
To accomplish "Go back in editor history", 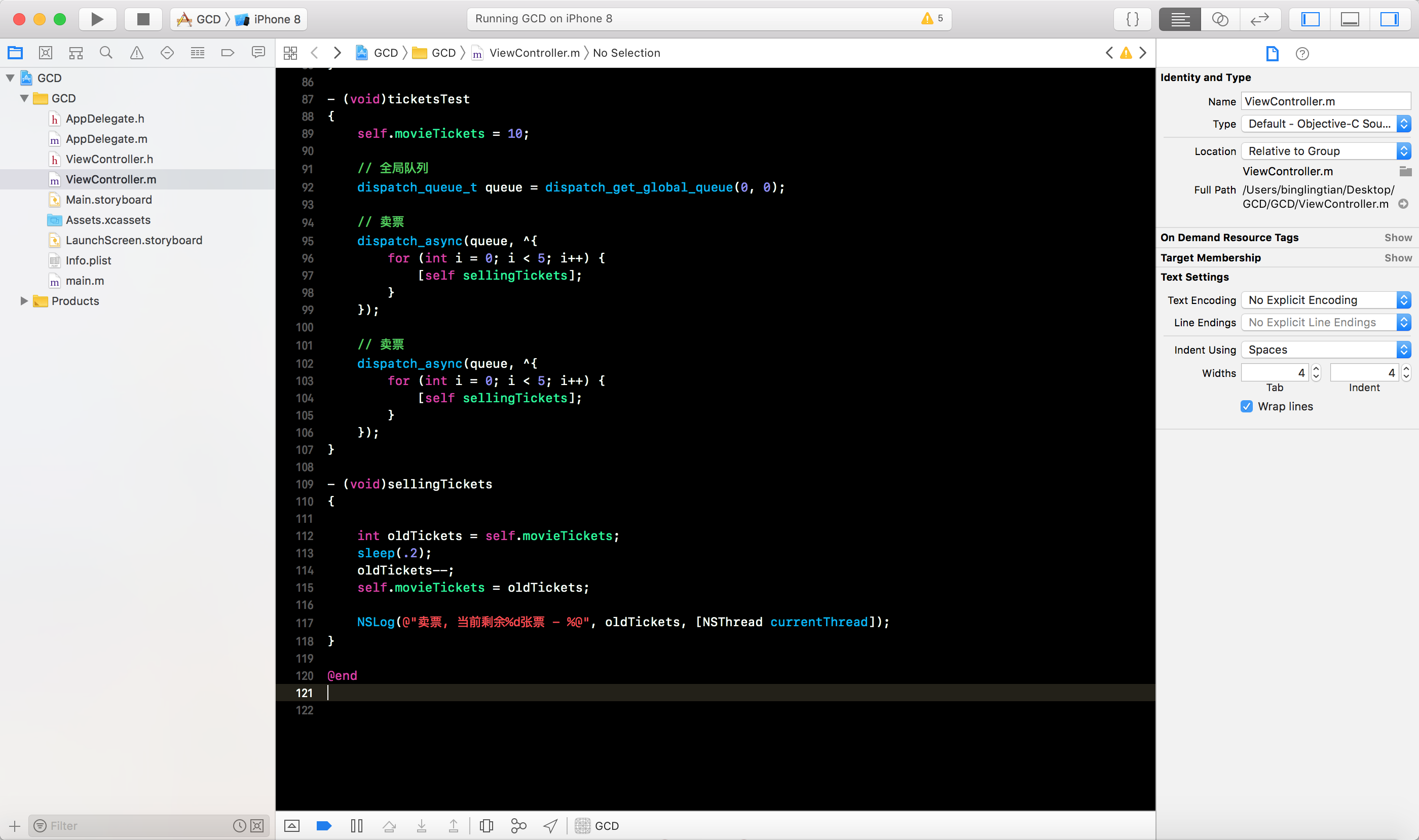I will (x=314, y=53).
